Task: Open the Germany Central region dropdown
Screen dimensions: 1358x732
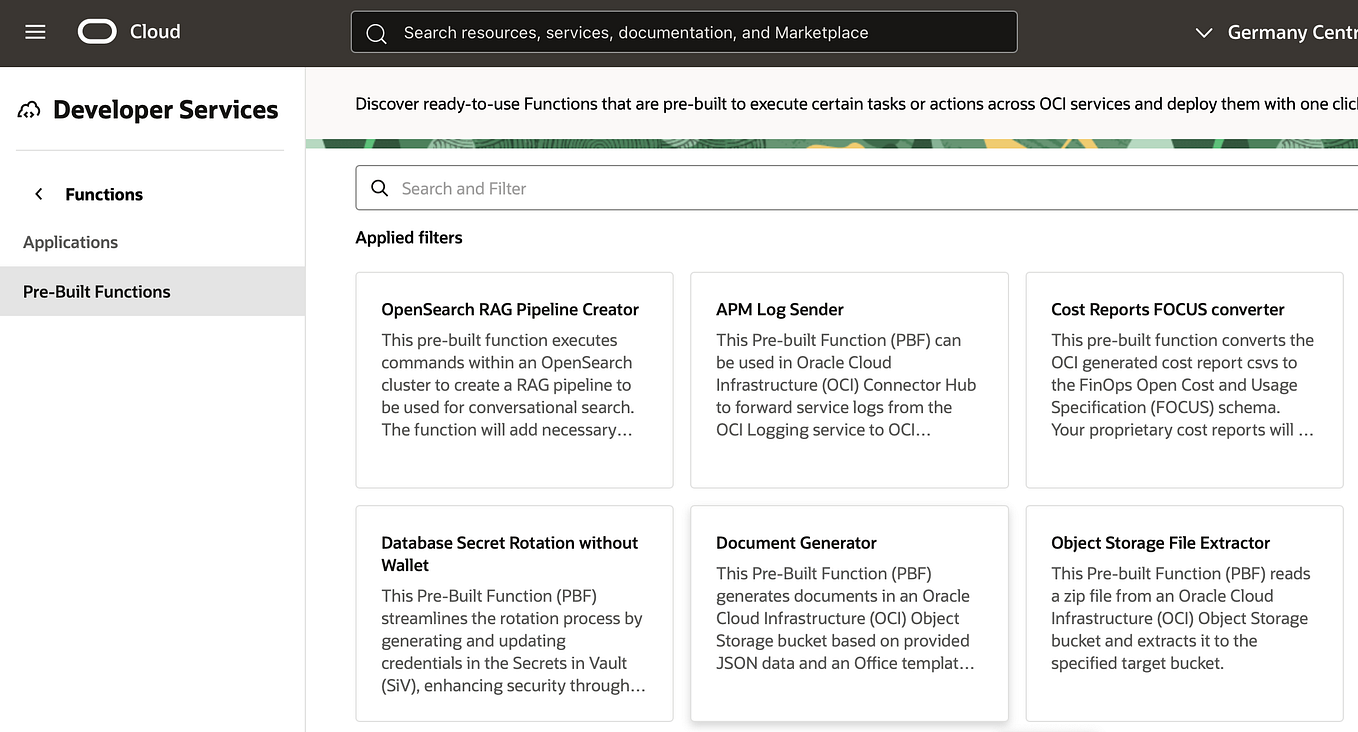Action: pyautogui.click(x=1290, y=32)
